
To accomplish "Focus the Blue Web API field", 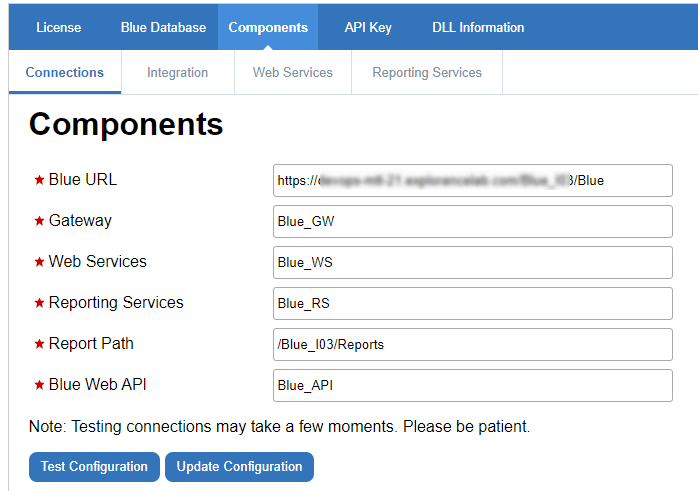I will pos(473,385).
